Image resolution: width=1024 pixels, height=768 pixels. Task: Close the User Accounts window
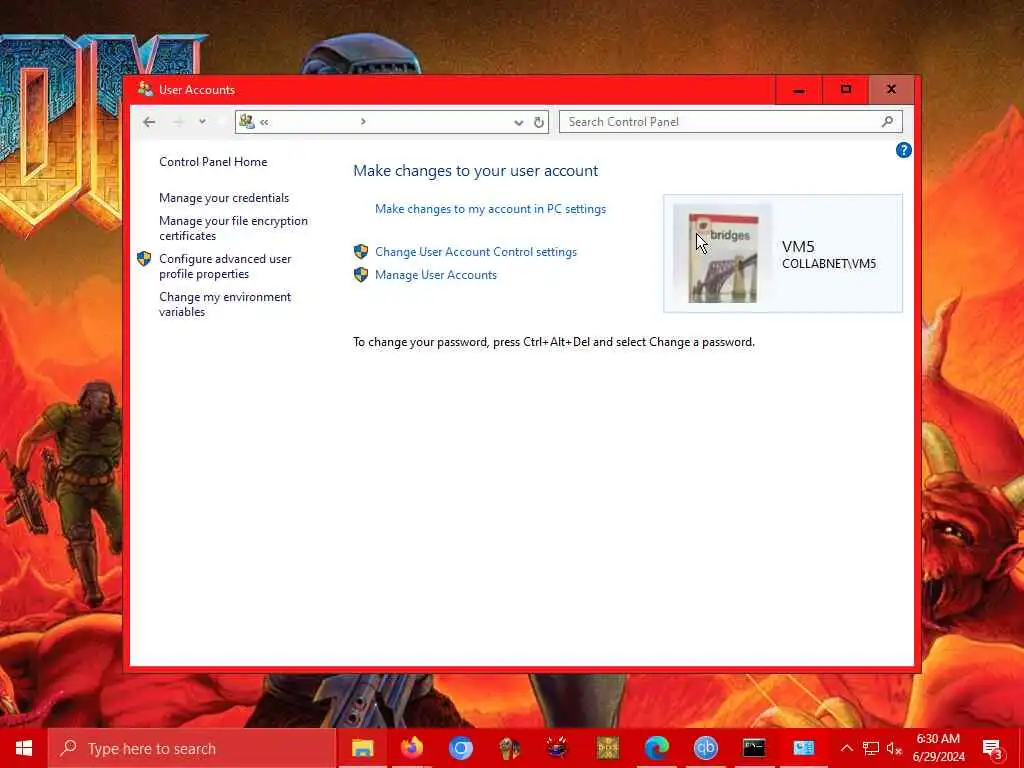click(x=891, y=89)
